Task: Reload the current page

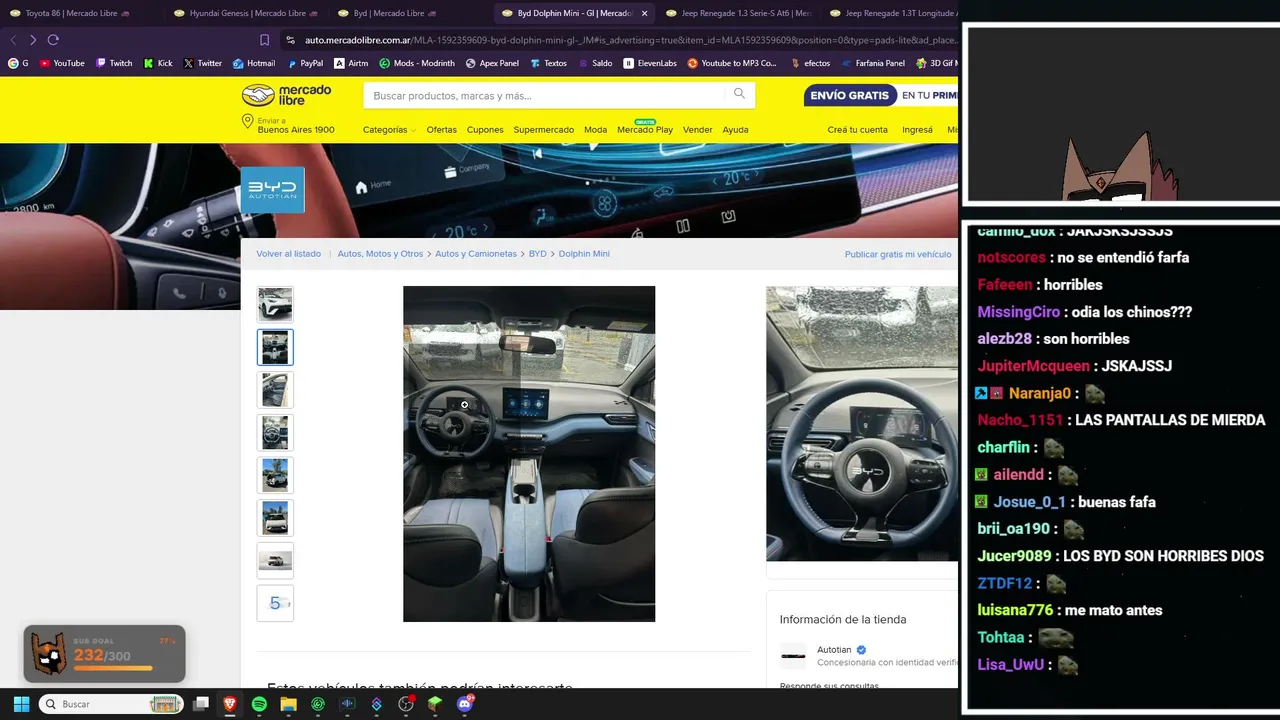Action: [x=53, y=40]
